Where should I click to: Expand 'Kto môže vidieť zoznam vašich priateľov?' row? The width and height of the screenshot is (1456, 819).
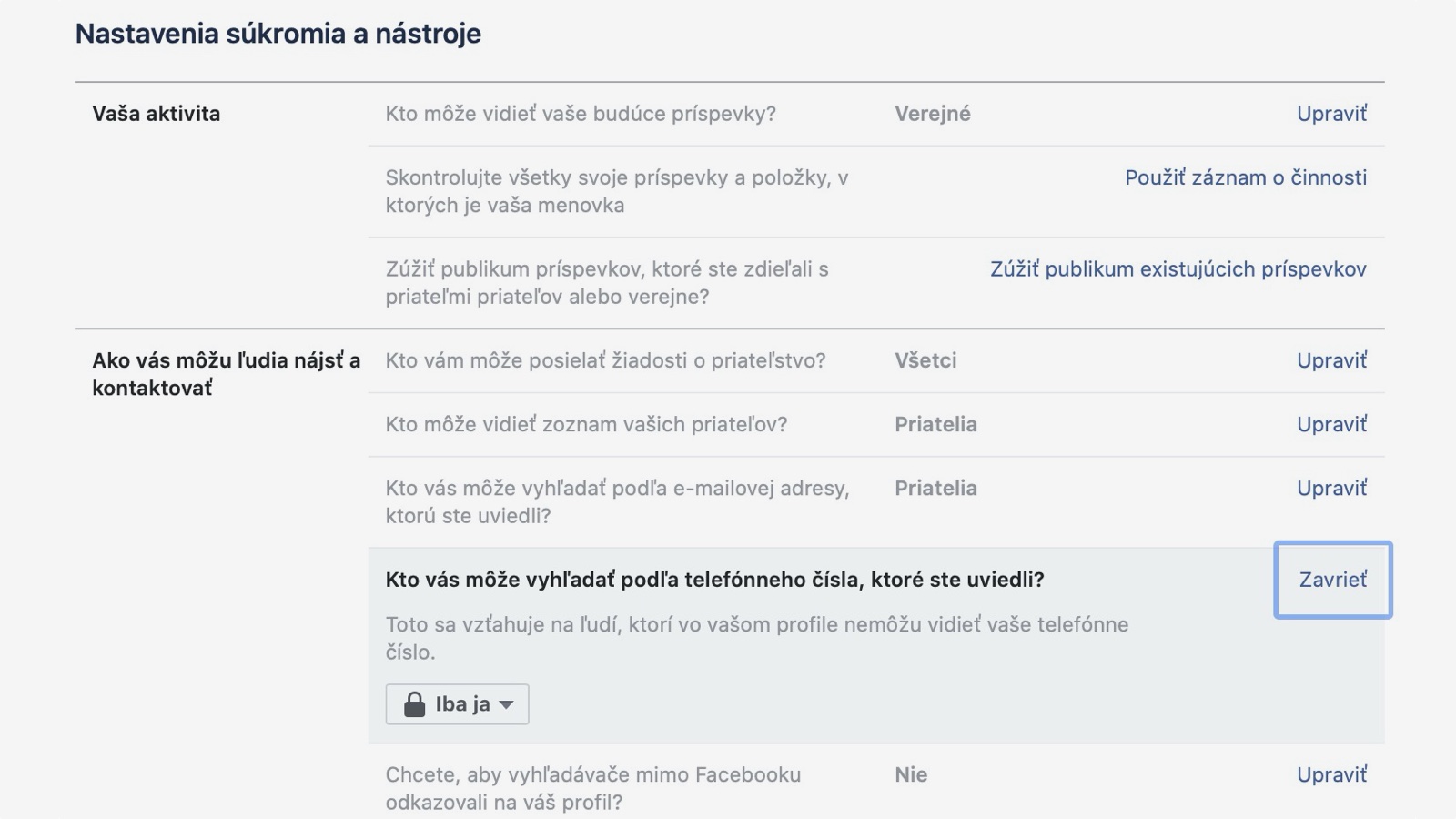(x=586, y=424)
